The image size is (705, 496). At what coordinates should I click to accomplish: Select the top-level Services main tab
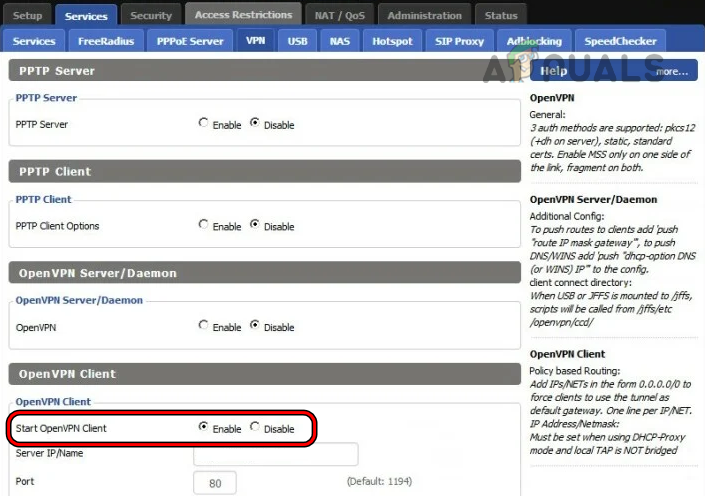click(x=86, y=16)
